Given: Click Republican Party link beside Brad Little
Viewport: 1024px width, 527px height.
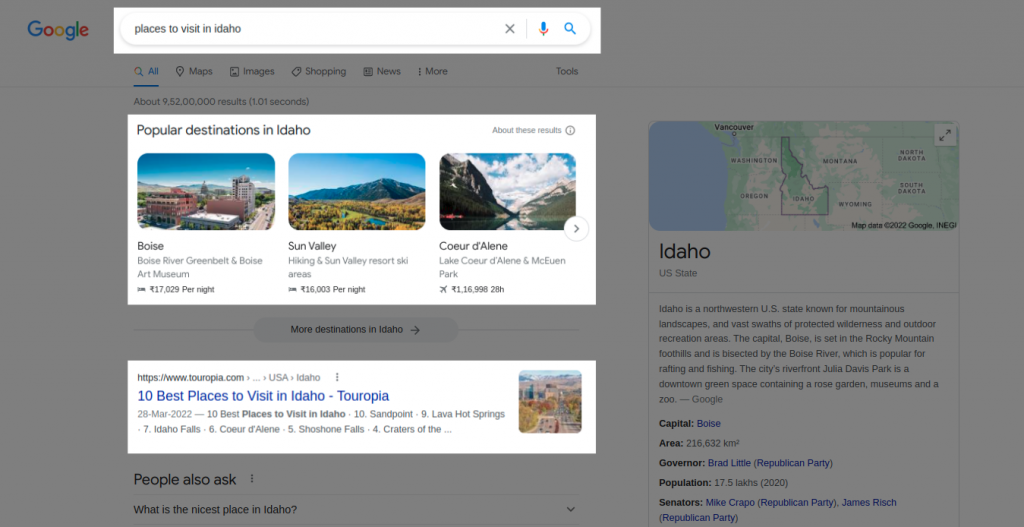Looking at the screenshot, I should click(x=793, y=463).
